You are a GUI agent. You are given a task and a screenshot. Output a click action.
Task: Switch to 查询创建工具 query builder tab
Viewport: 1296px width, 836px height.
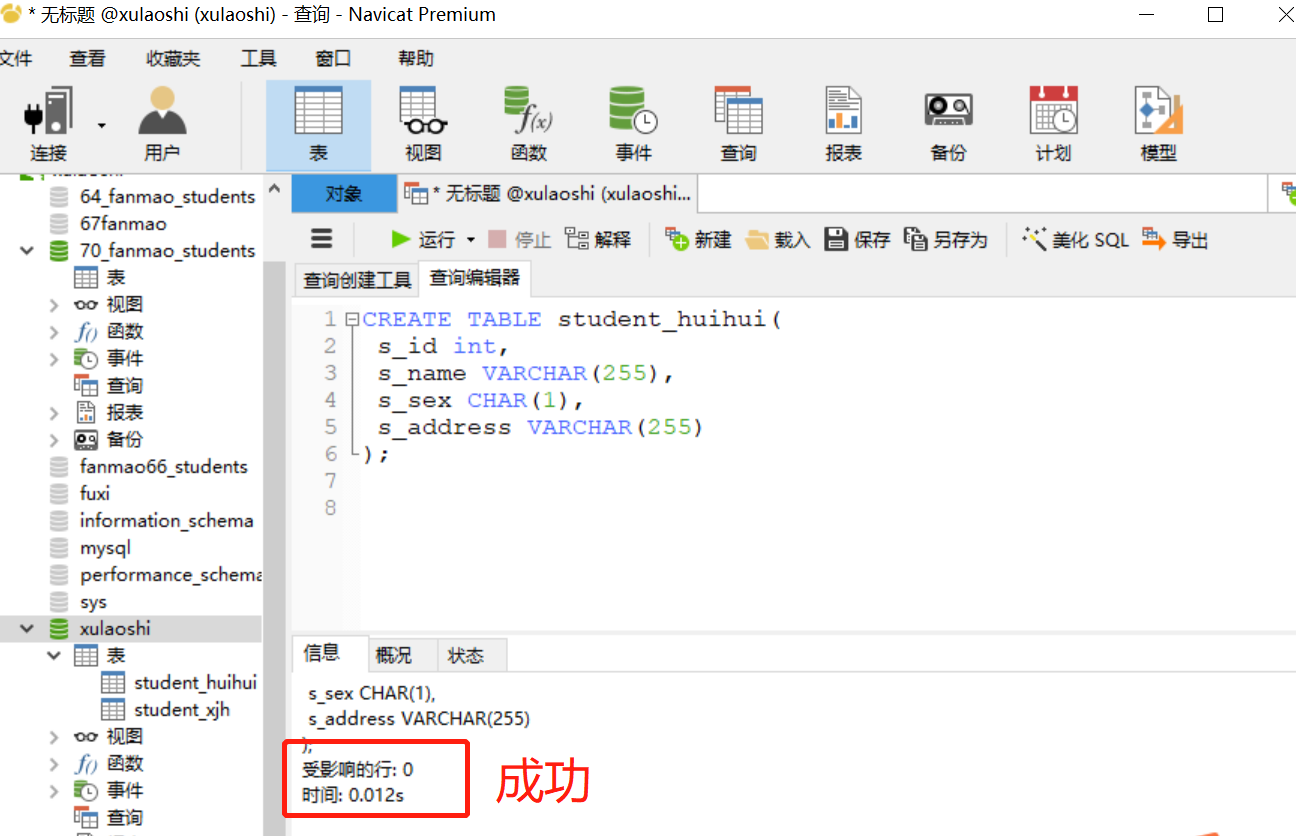click(357, 280)
